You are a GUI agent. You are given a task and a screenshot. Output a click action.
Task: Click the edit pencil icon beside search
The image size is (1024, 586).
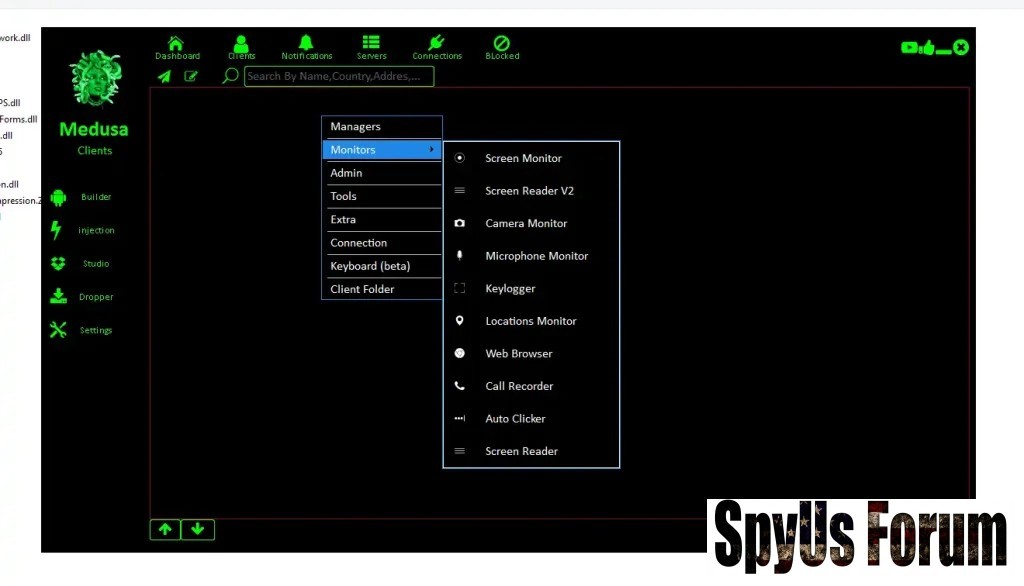click(191, 76)
